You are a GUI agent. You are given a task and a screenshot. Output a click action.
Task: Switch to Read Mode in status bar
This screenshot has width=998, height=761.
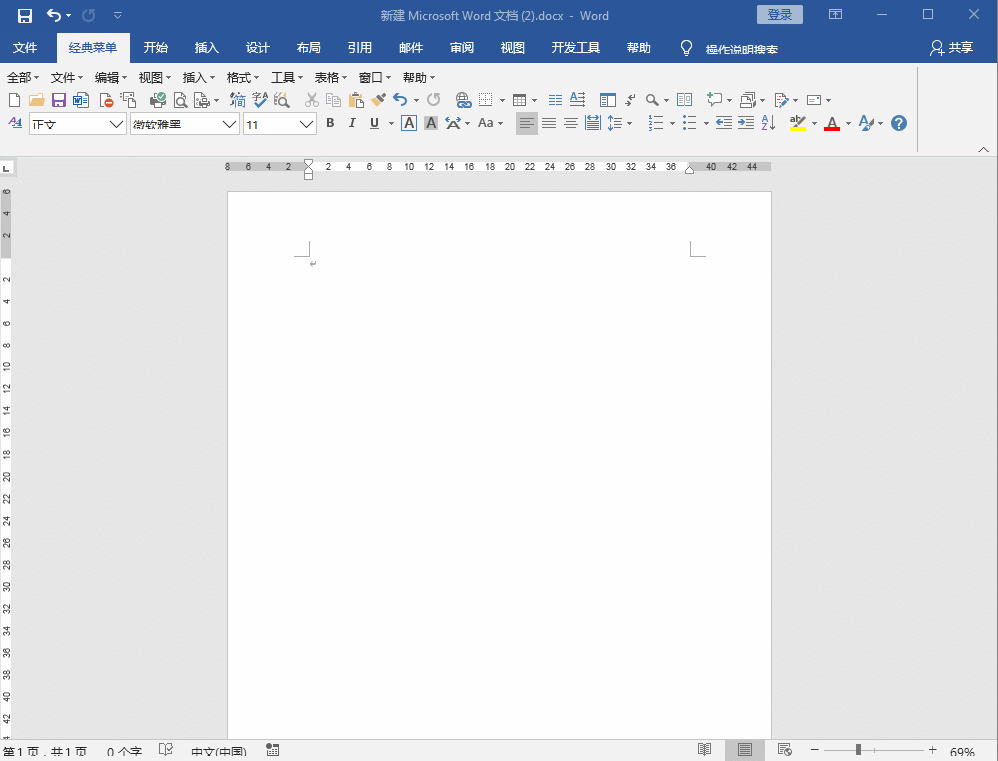[705, 750]
